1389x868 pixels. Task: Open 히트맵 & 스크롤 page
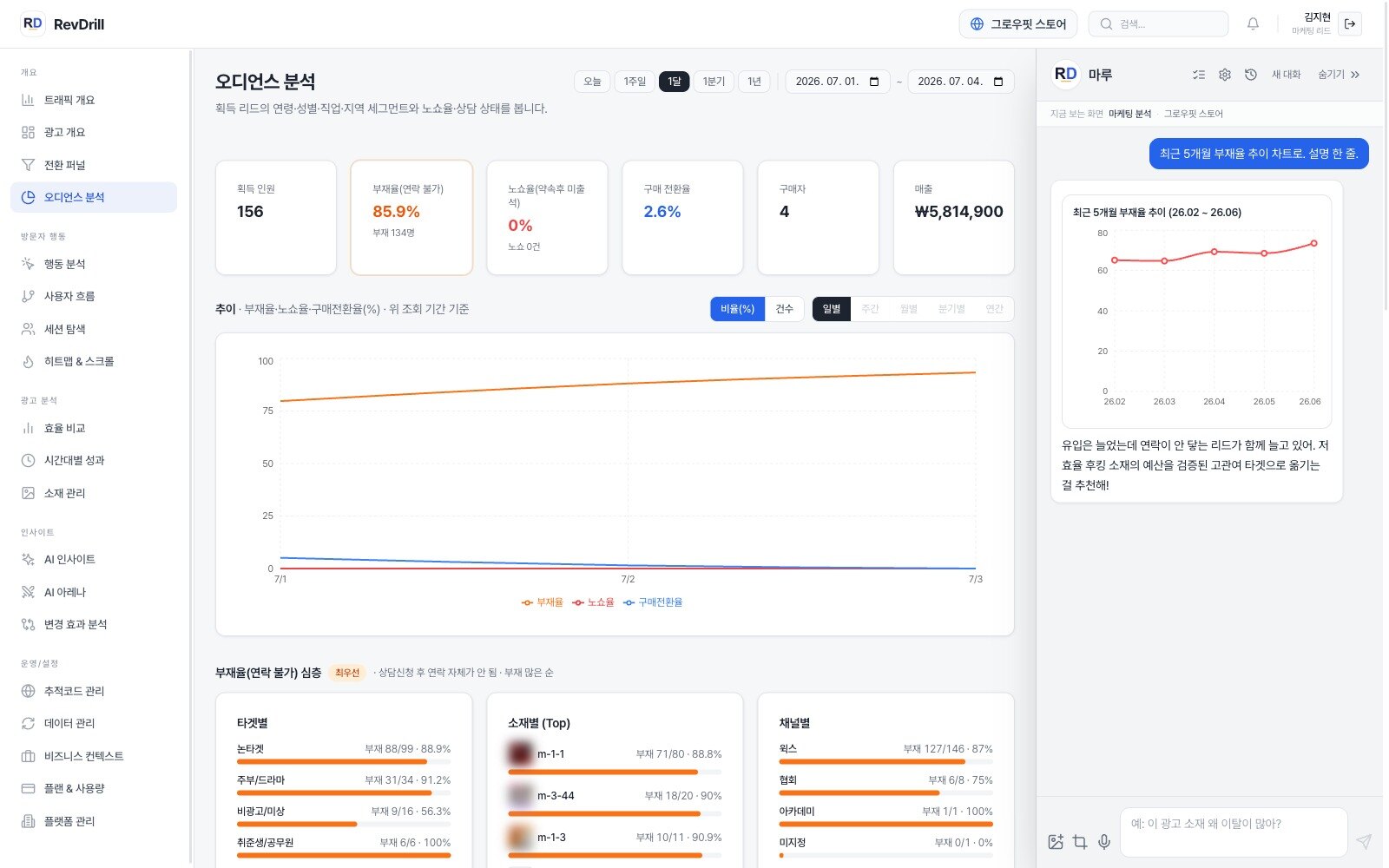pyautogui.click(x=93, y=361)
